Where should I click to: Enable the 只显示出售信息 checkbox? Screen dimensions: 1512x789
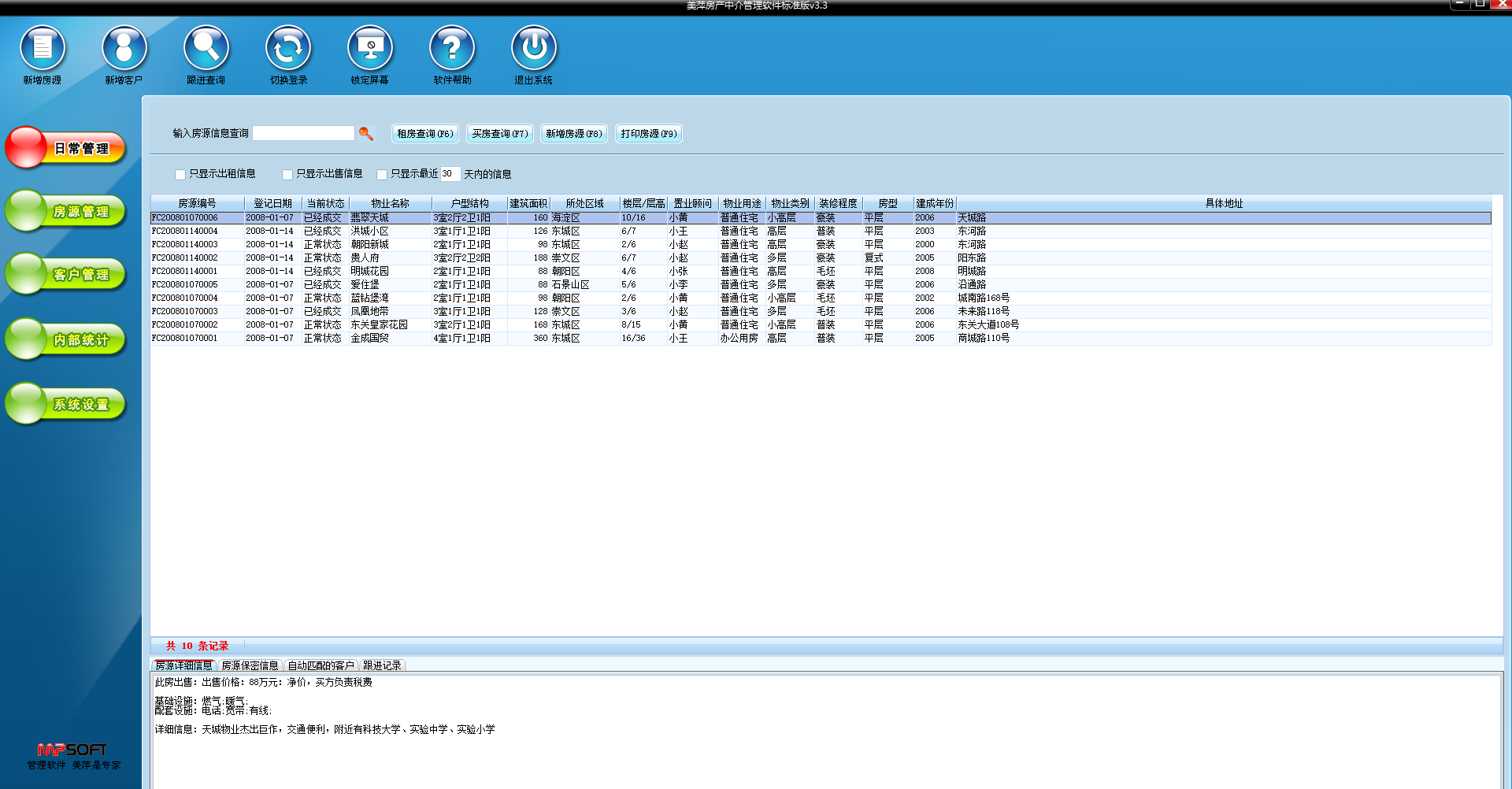tap(287, 174)
